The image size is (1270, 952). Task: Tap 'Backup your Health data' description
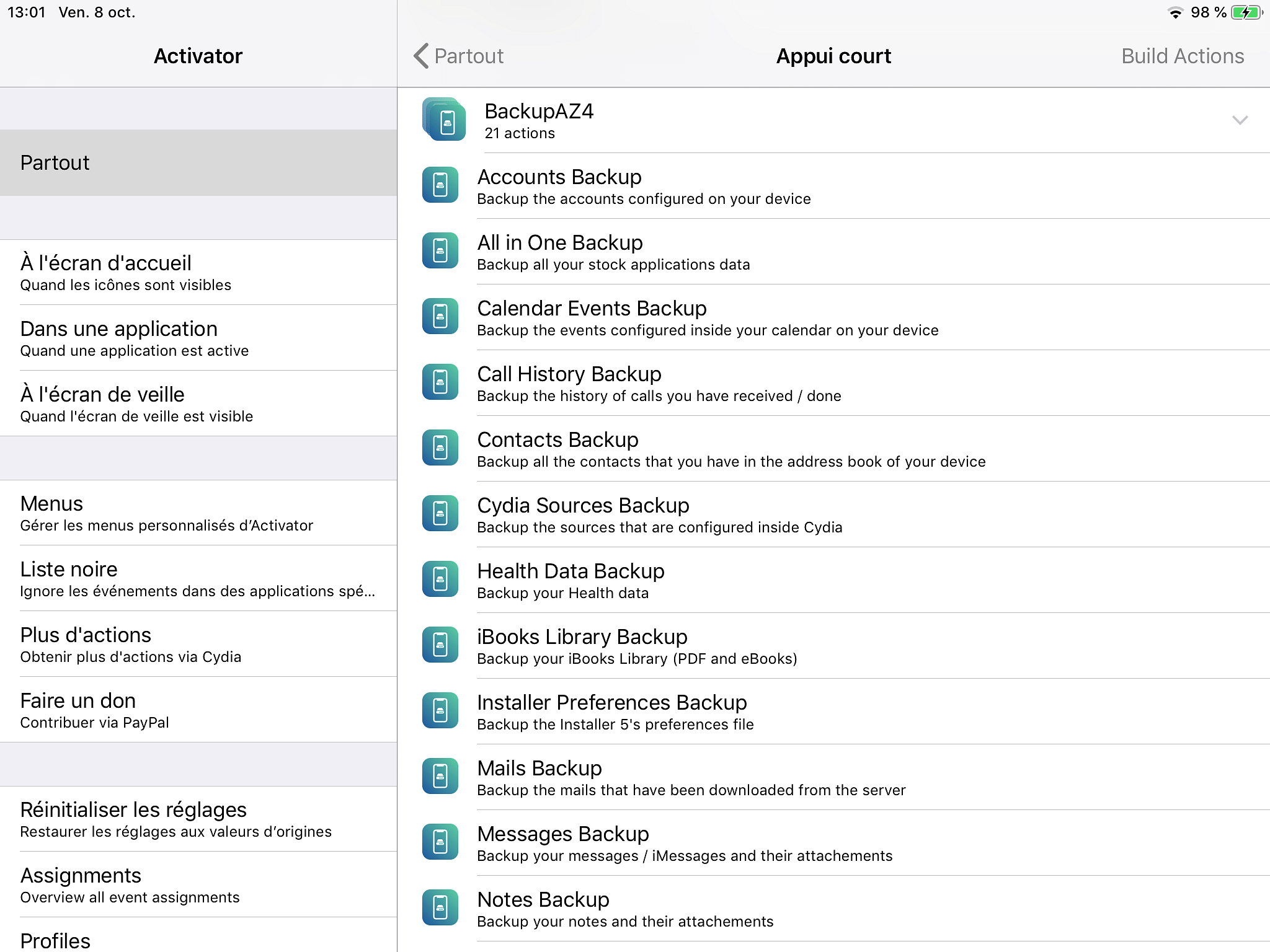563,593
